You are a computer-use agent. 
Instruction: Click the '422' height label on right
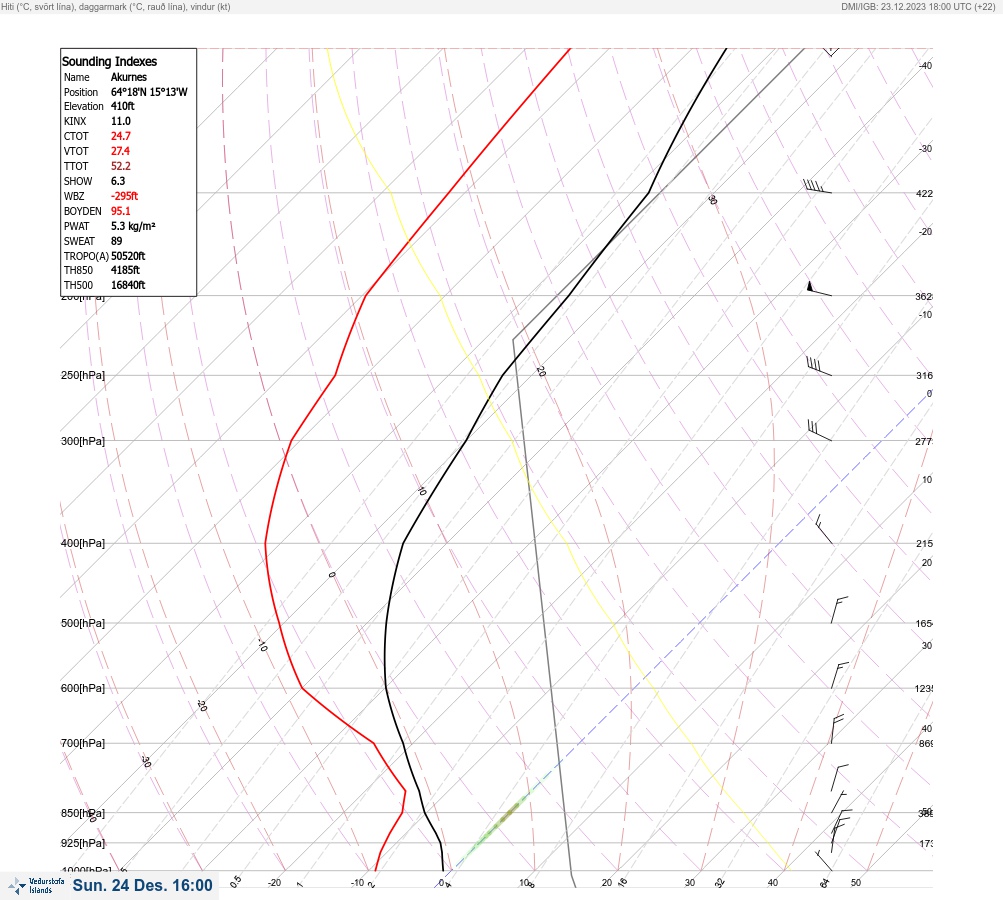click(x=924, y=193)
